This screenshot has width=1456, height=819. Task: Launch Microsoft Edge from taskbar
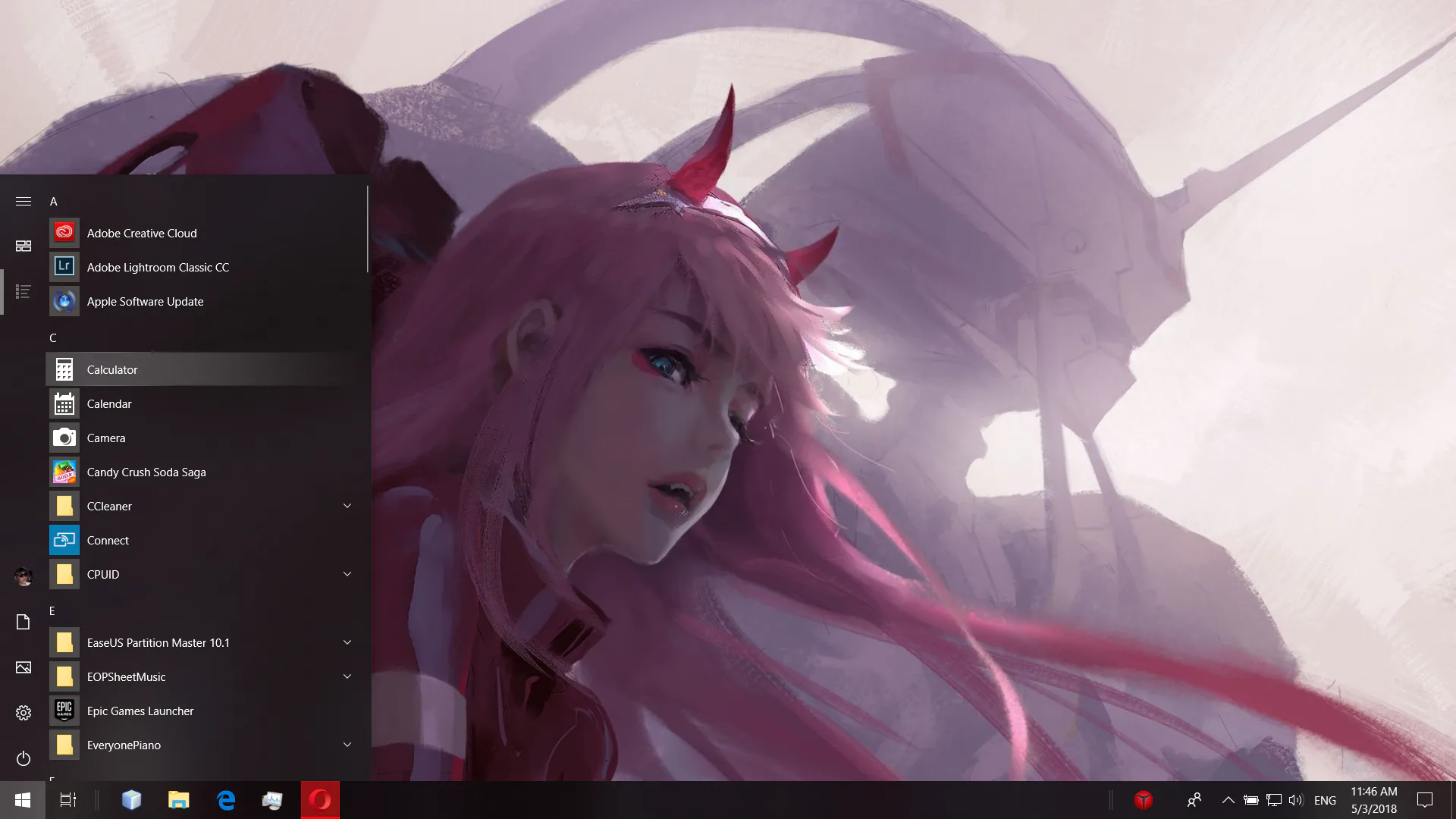(226, 800)
